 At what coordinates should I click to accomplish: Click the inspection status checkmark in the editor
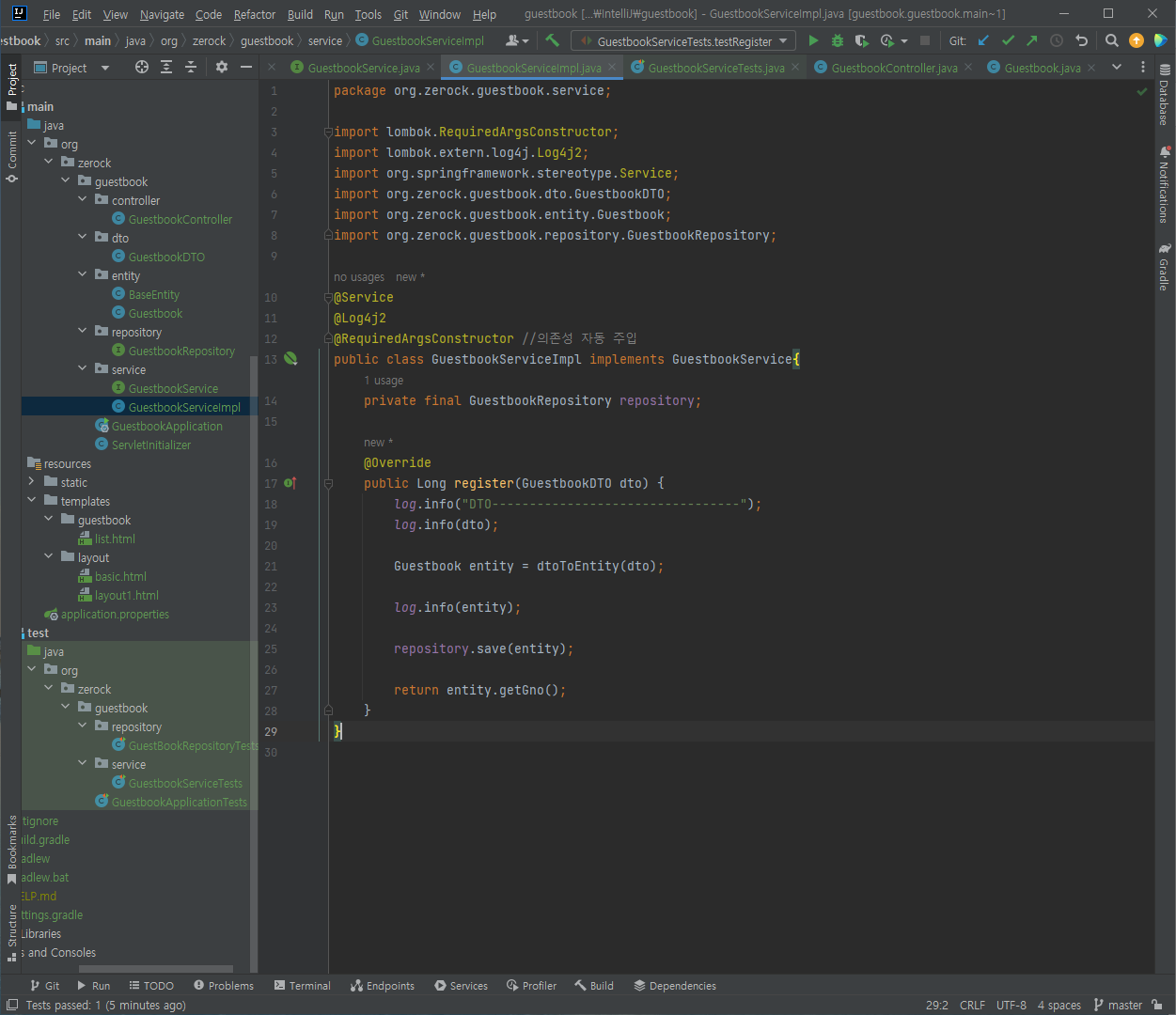1142,91
